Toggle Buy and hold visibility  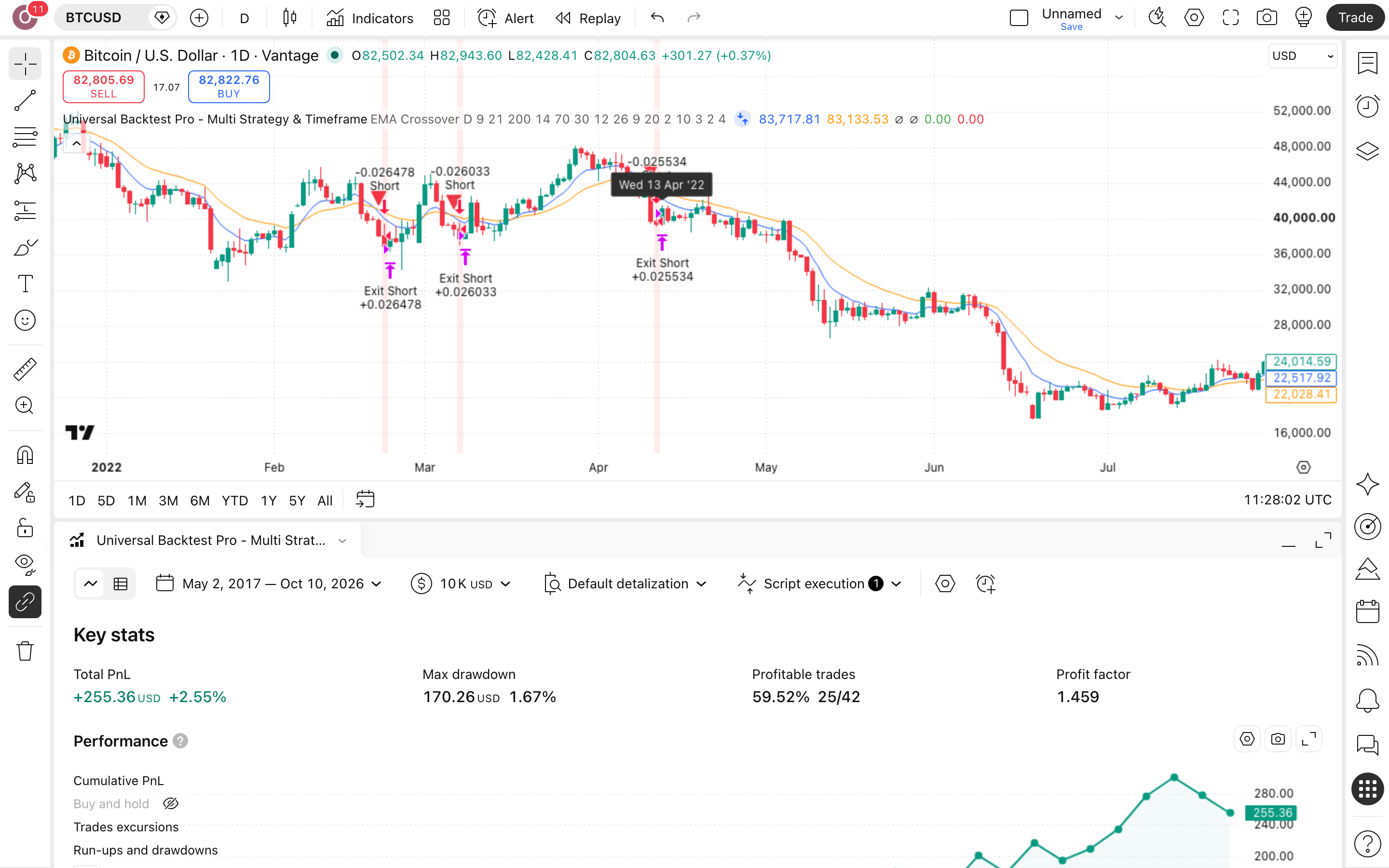(170, 804)
